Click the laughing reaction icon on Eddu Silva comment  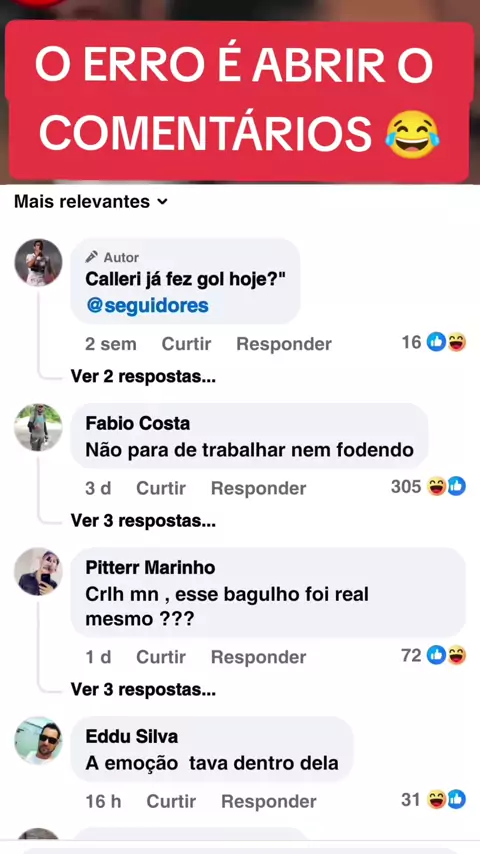[x=437, y=800]
